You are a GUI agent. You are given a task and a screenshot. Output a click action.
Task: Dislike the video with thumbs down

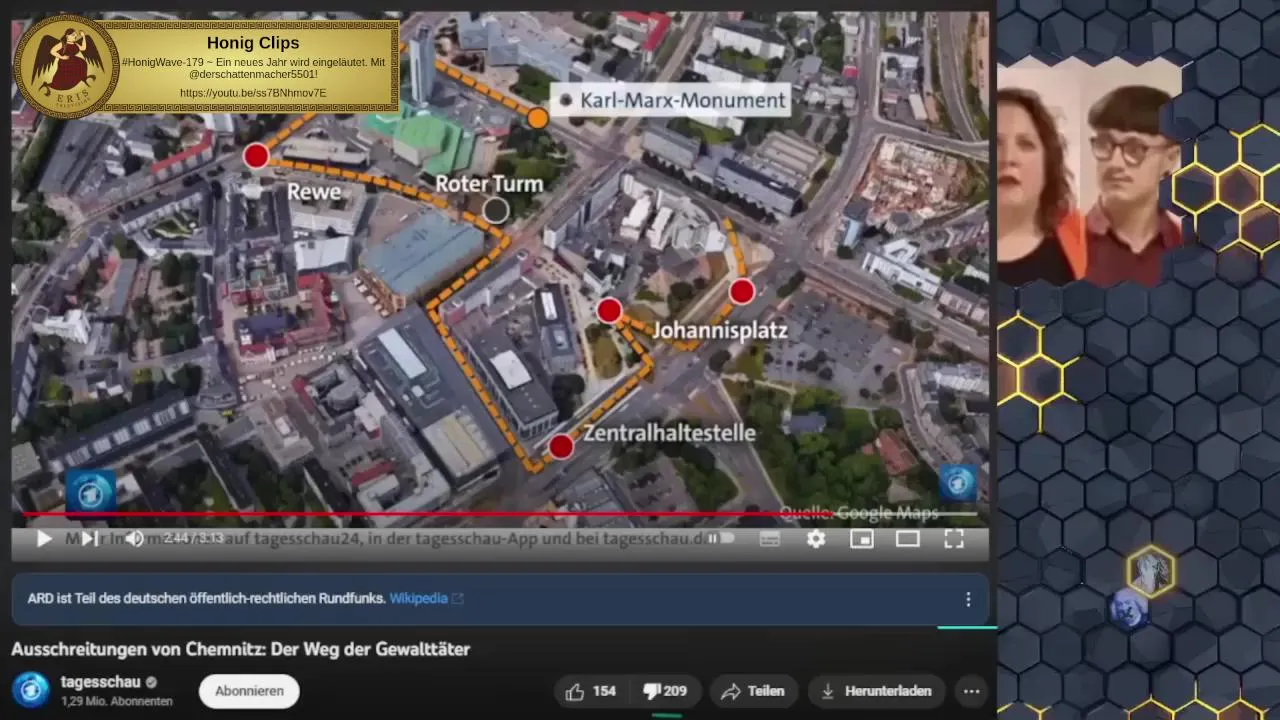click(x=664, y=691)
